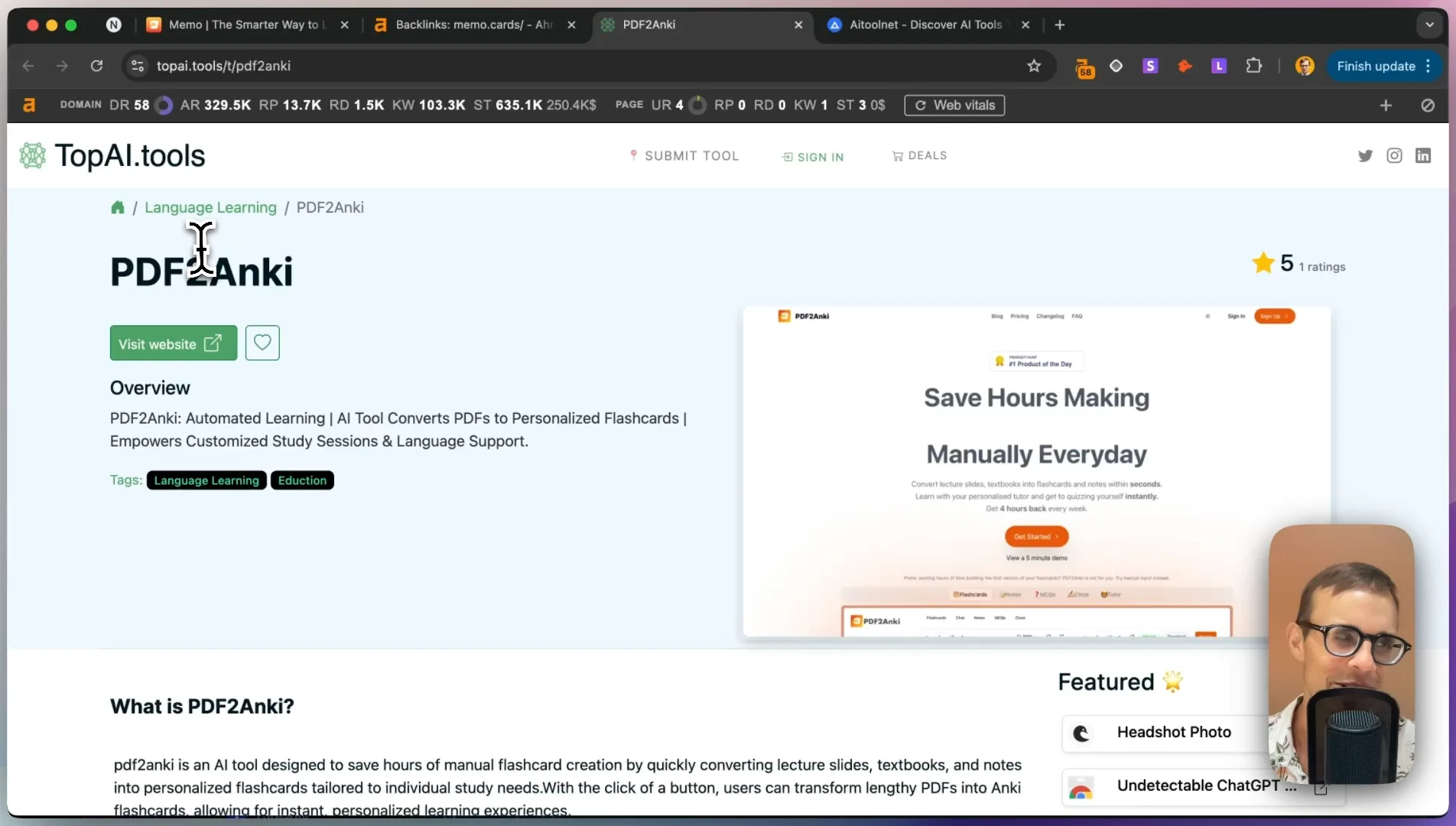Image resolution: width=1456 pixels, height=826 pixels.
Task: Click the Eduction tag
Action: [x=302, y=480]
